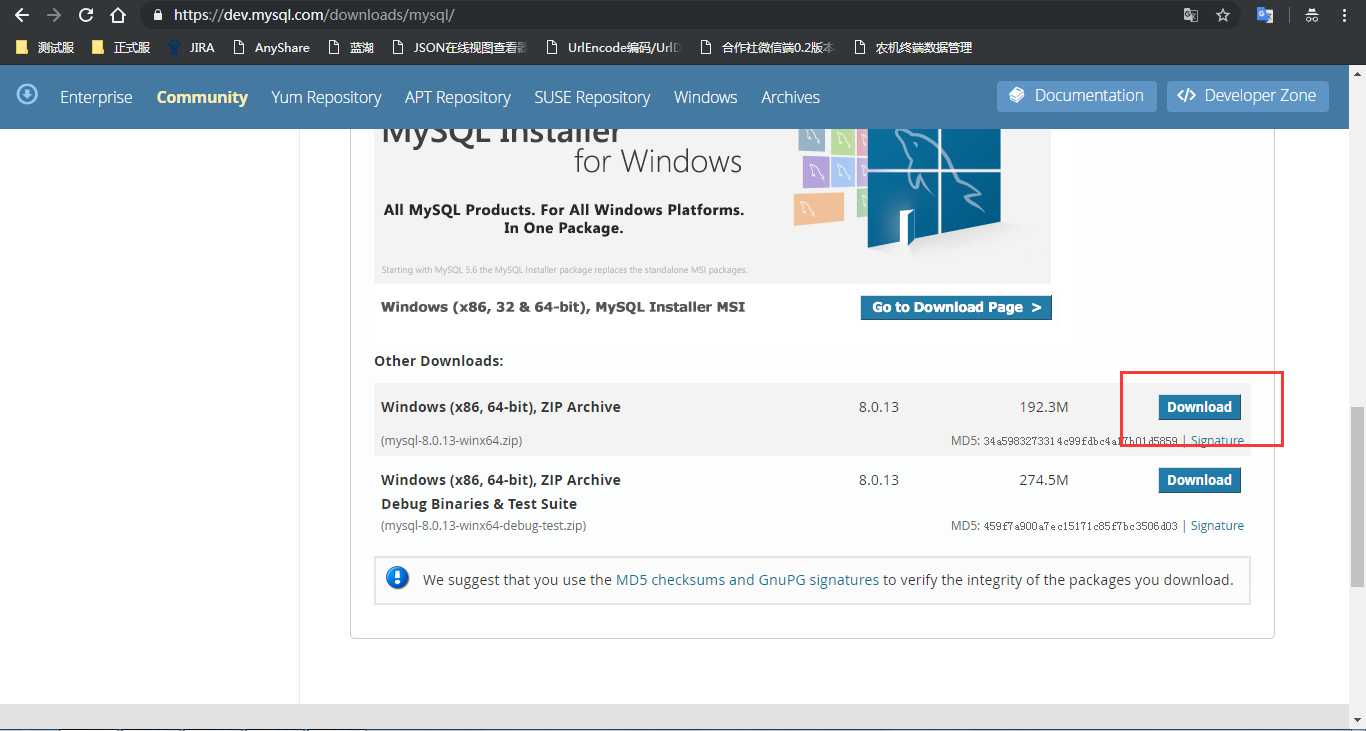Click "Windows (x86, 32 & 64-bit), MySQL Installer MSI" text
1366x731 pixels.
[563, 307]
